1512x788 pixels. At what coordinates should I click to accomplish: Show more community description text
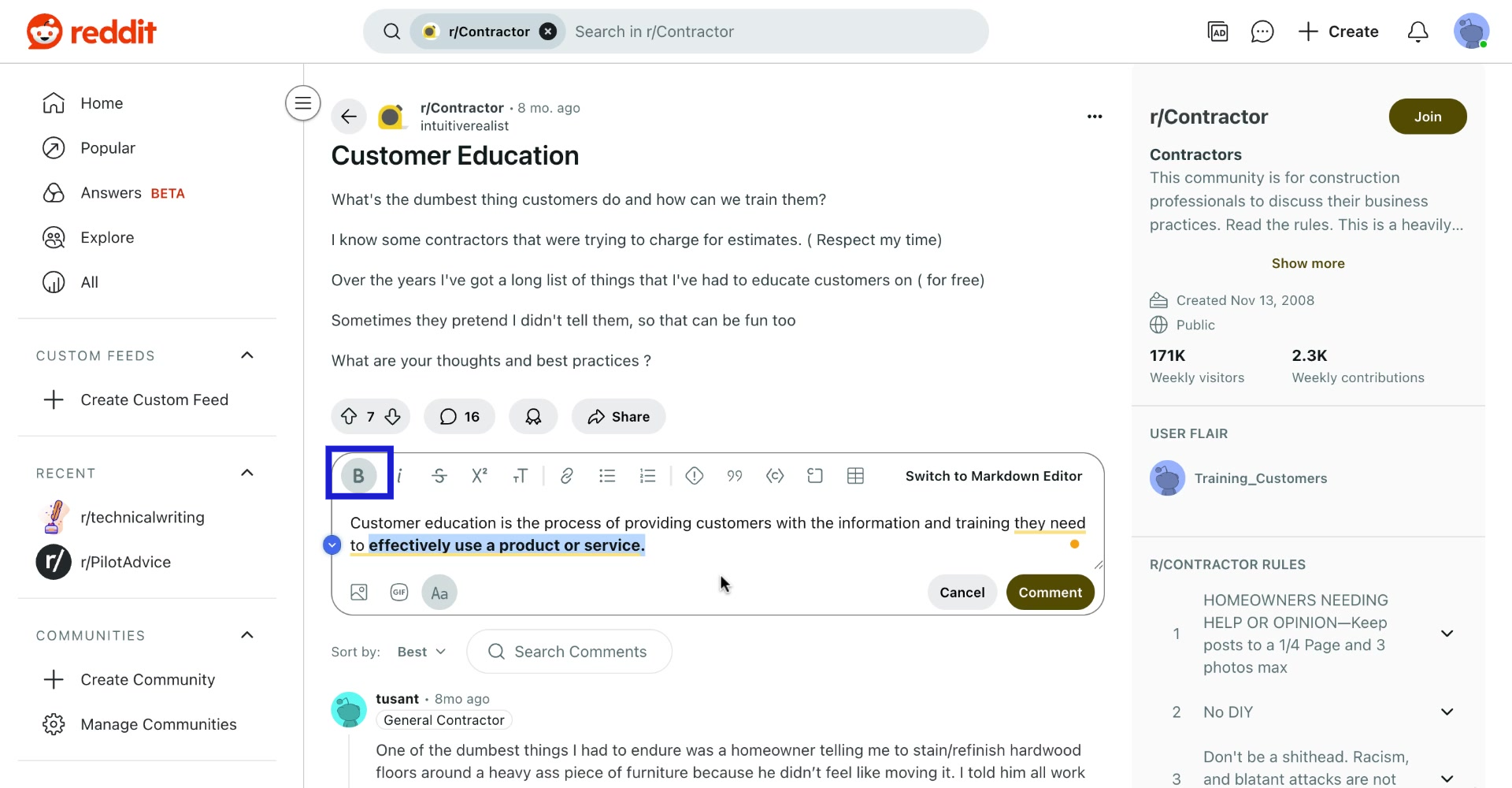[1308, 262]
